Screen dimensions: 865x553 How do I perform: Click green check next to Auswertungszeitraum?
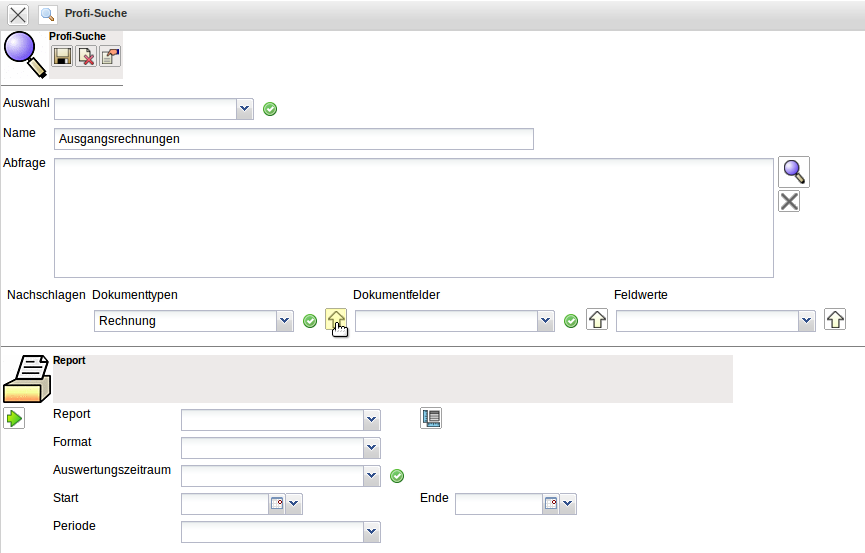click(397, 476)
